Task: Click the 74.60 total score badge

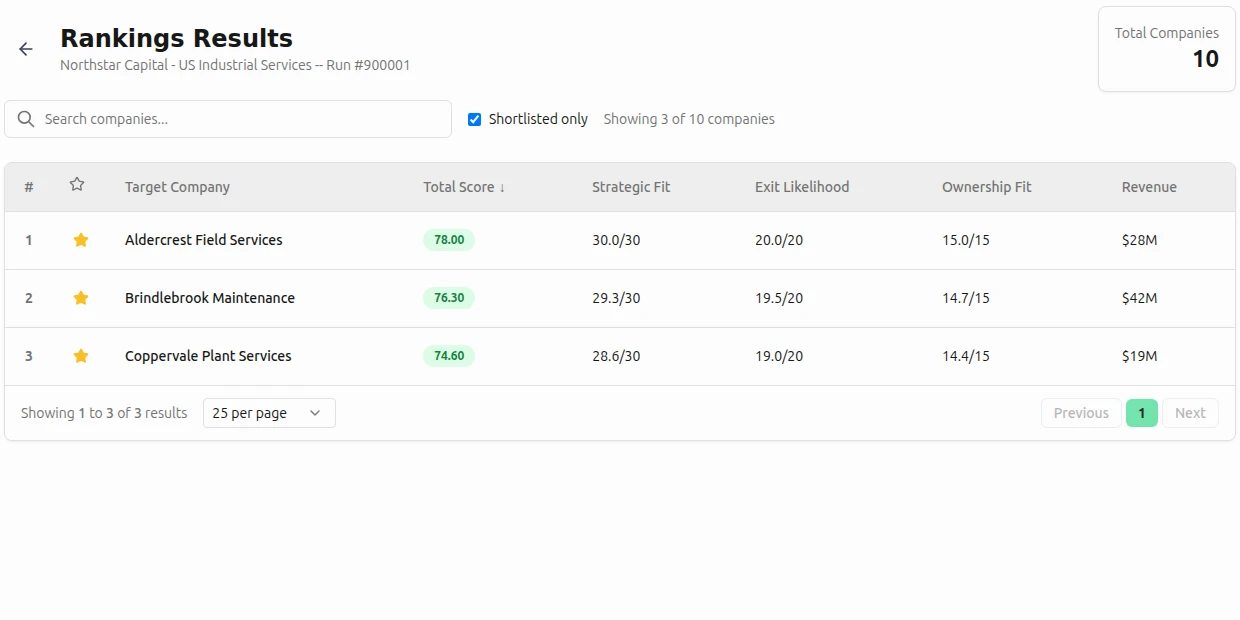Action: [449, 356]
